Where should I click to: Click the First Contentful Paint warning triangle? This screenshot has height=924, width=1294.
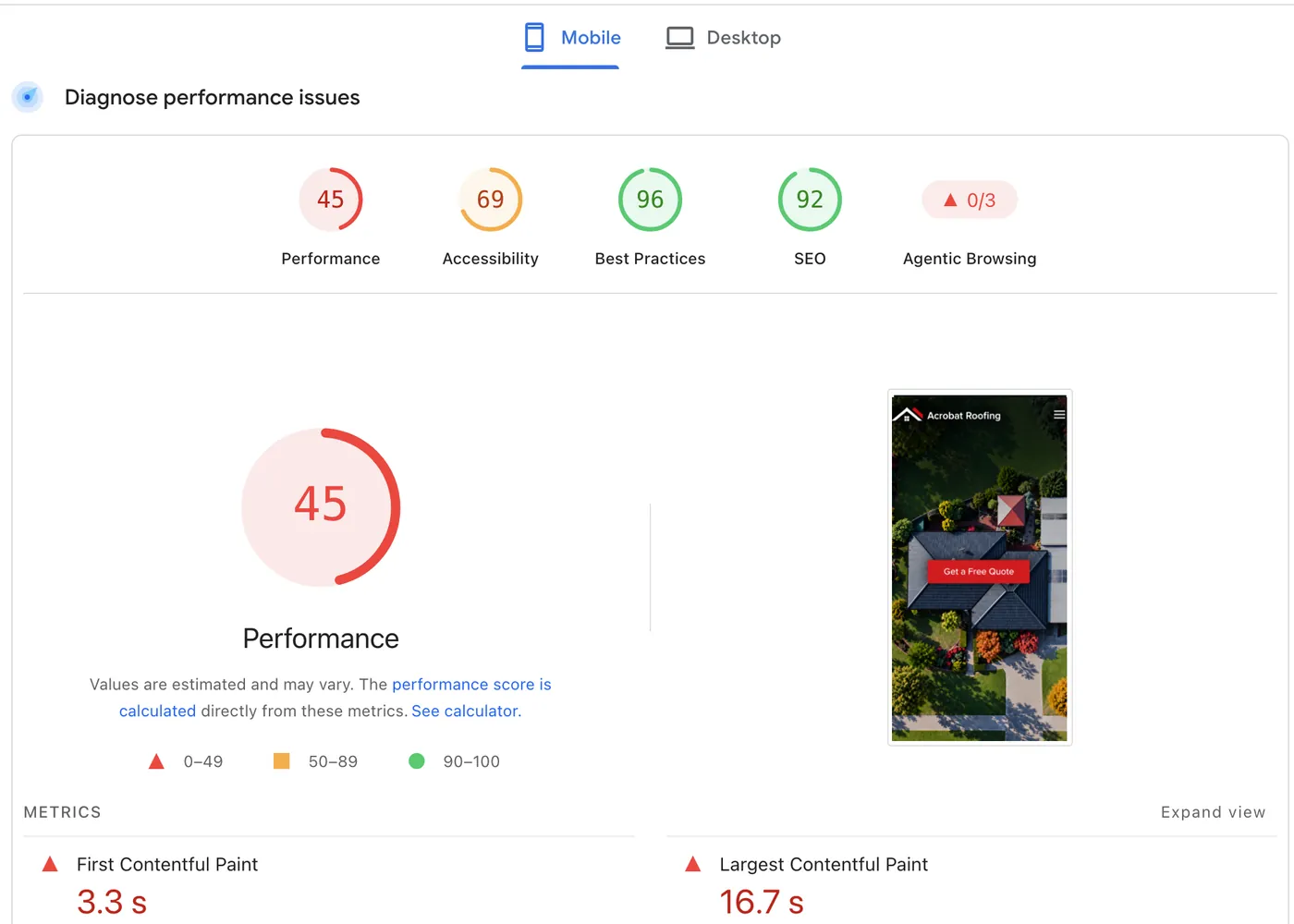point(50,864)
